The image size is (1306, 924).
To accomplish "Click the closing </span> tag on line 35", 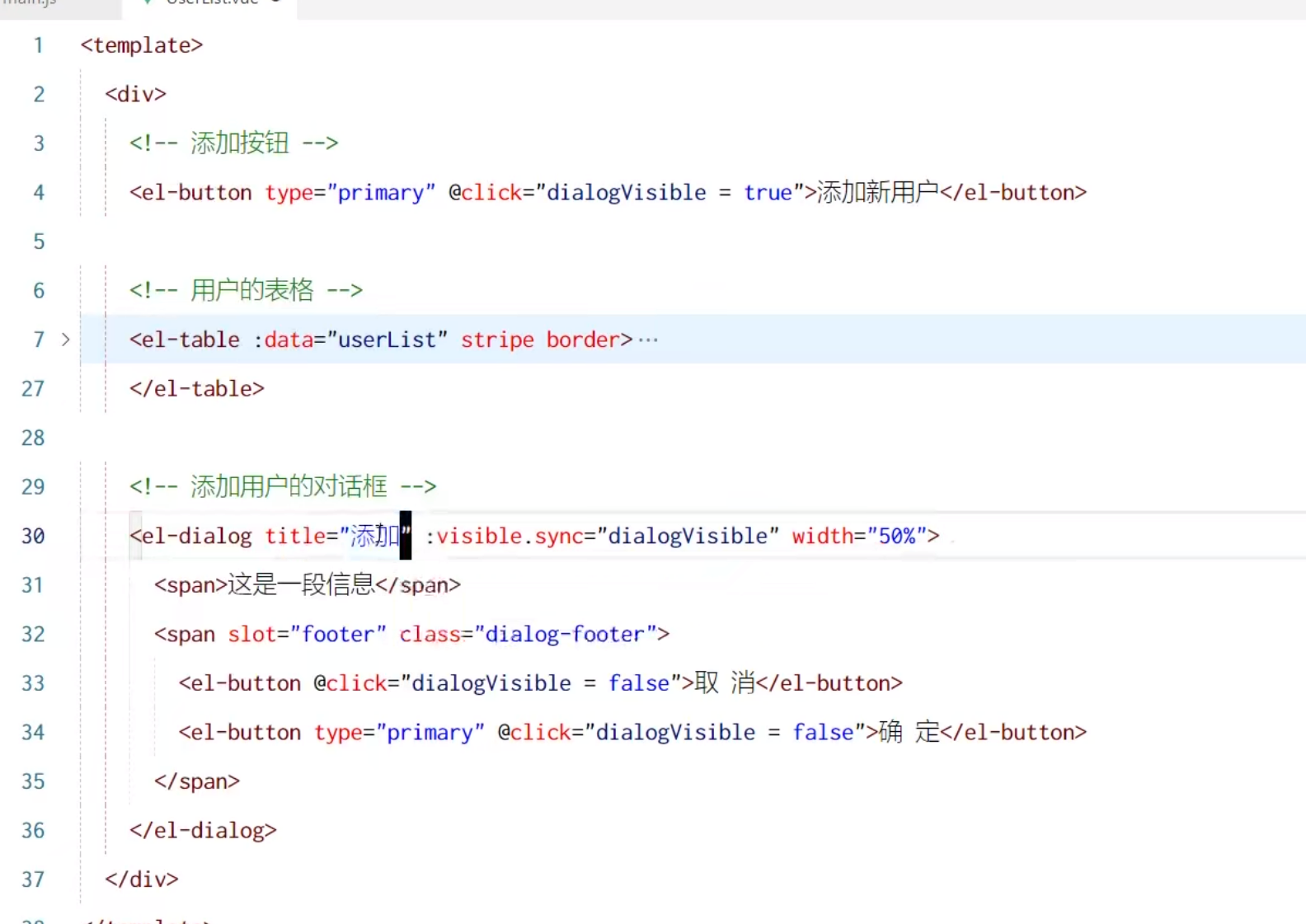I will 196,781.
